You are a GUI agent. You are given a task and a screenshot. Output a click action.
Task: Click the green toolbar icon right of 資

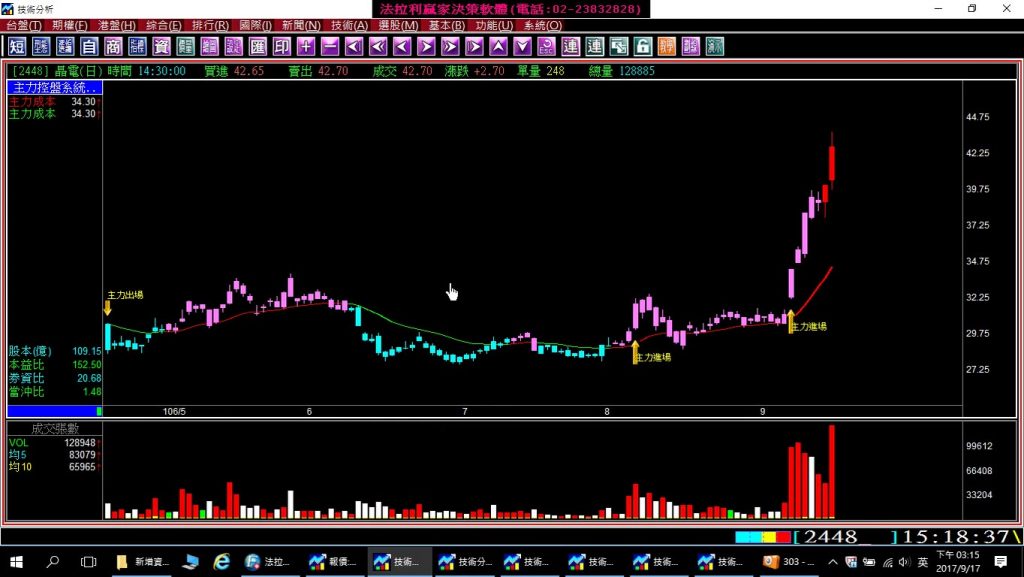[185, 46]
